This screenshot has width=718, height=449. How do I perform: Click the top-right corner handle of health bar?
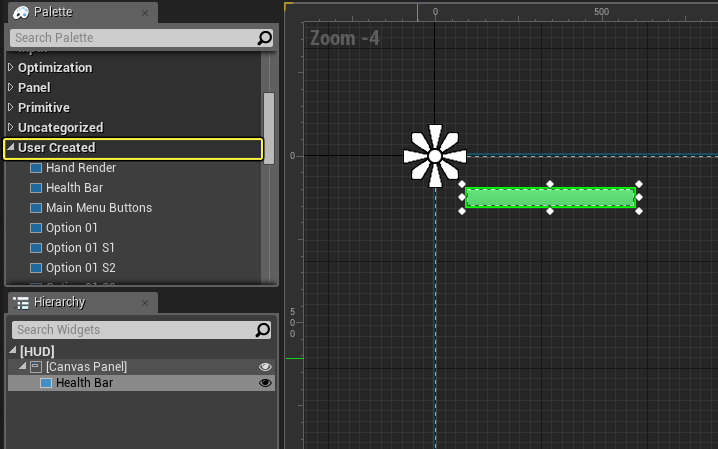point(639,184)
